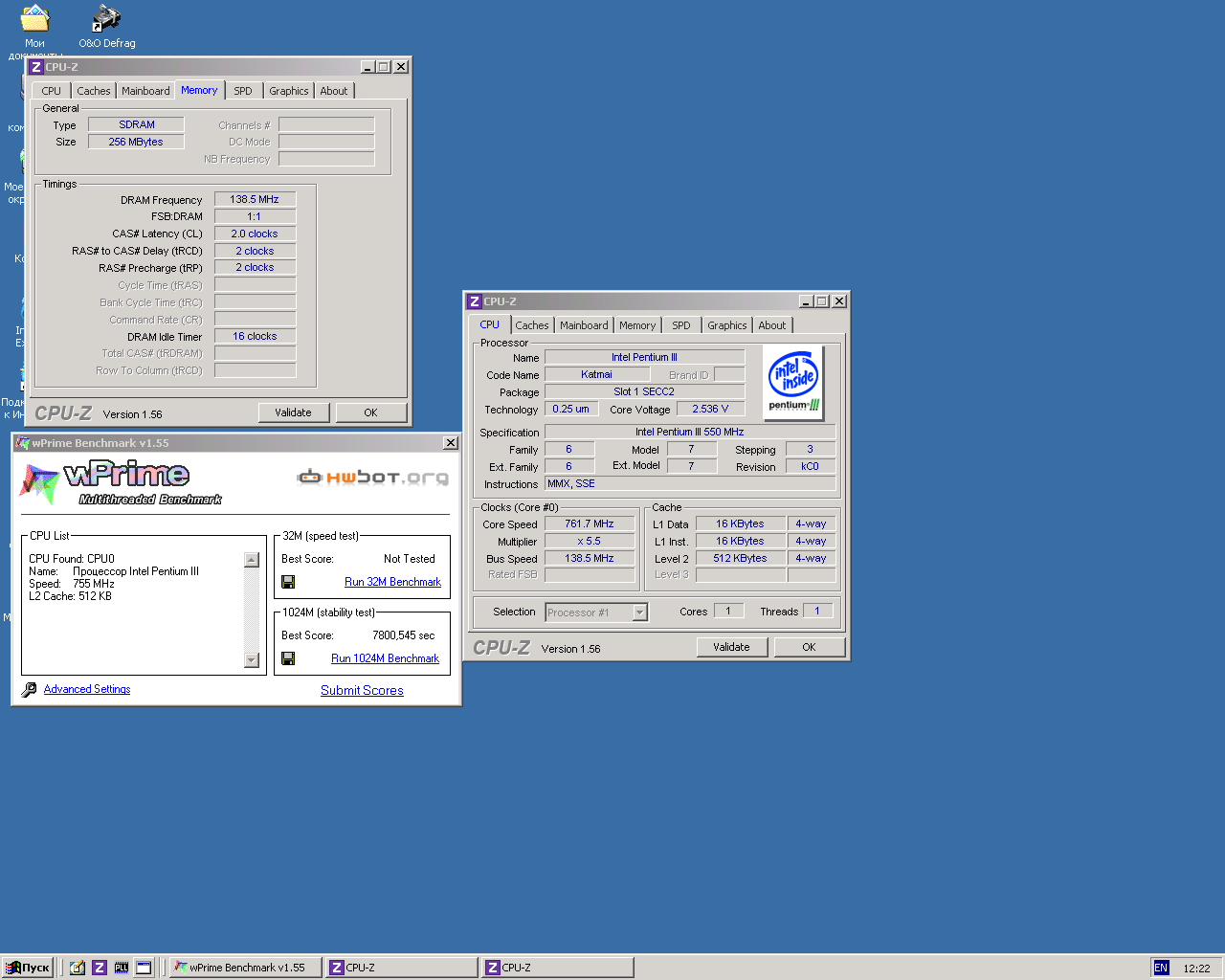Screen dimensions: 1225x980
Task: Save the 32M score using the floppy icon
Action: [288, 582]
